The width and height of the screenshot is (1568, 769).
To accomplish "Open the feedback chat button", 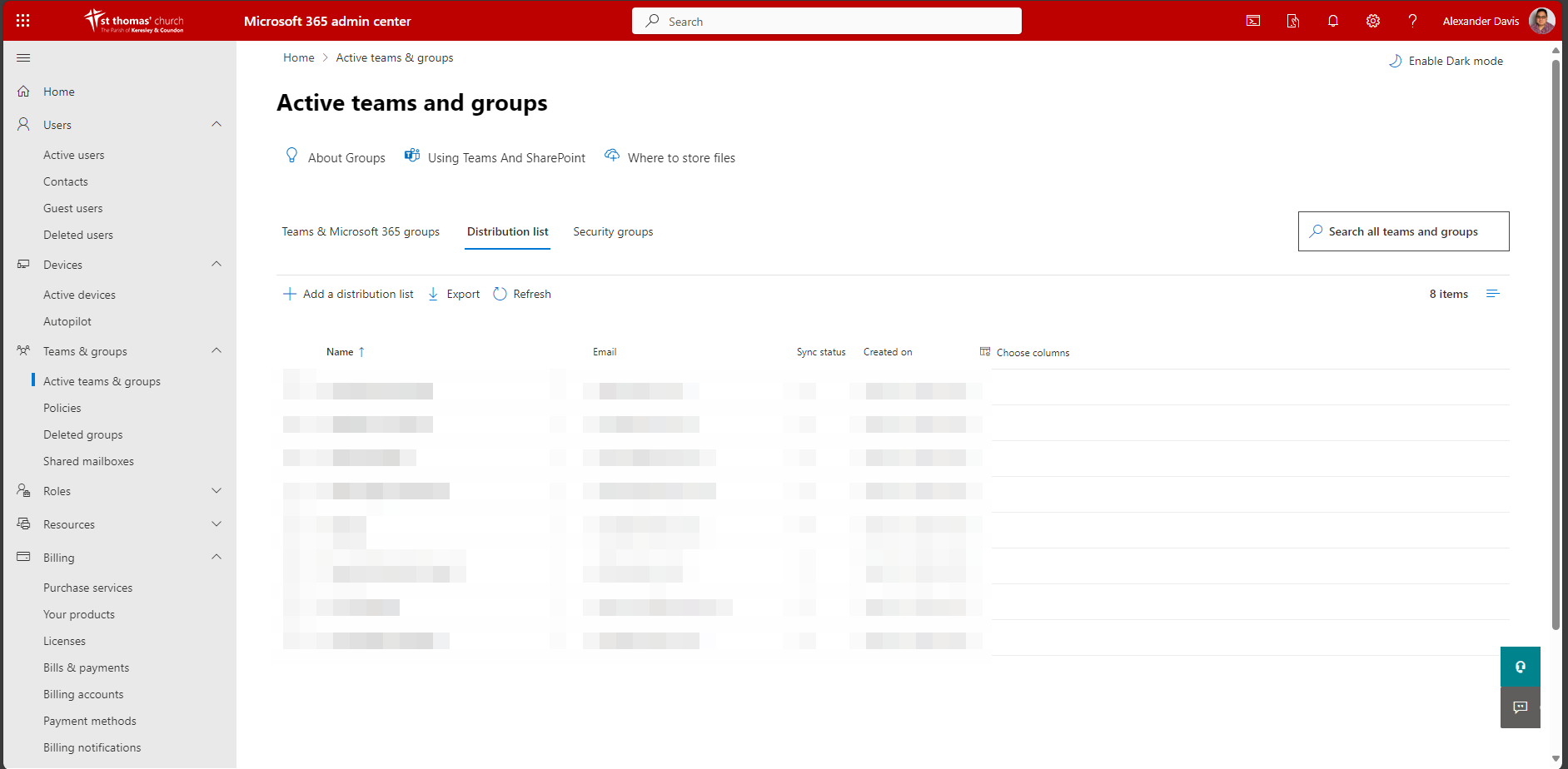I will pos(1521,707).
